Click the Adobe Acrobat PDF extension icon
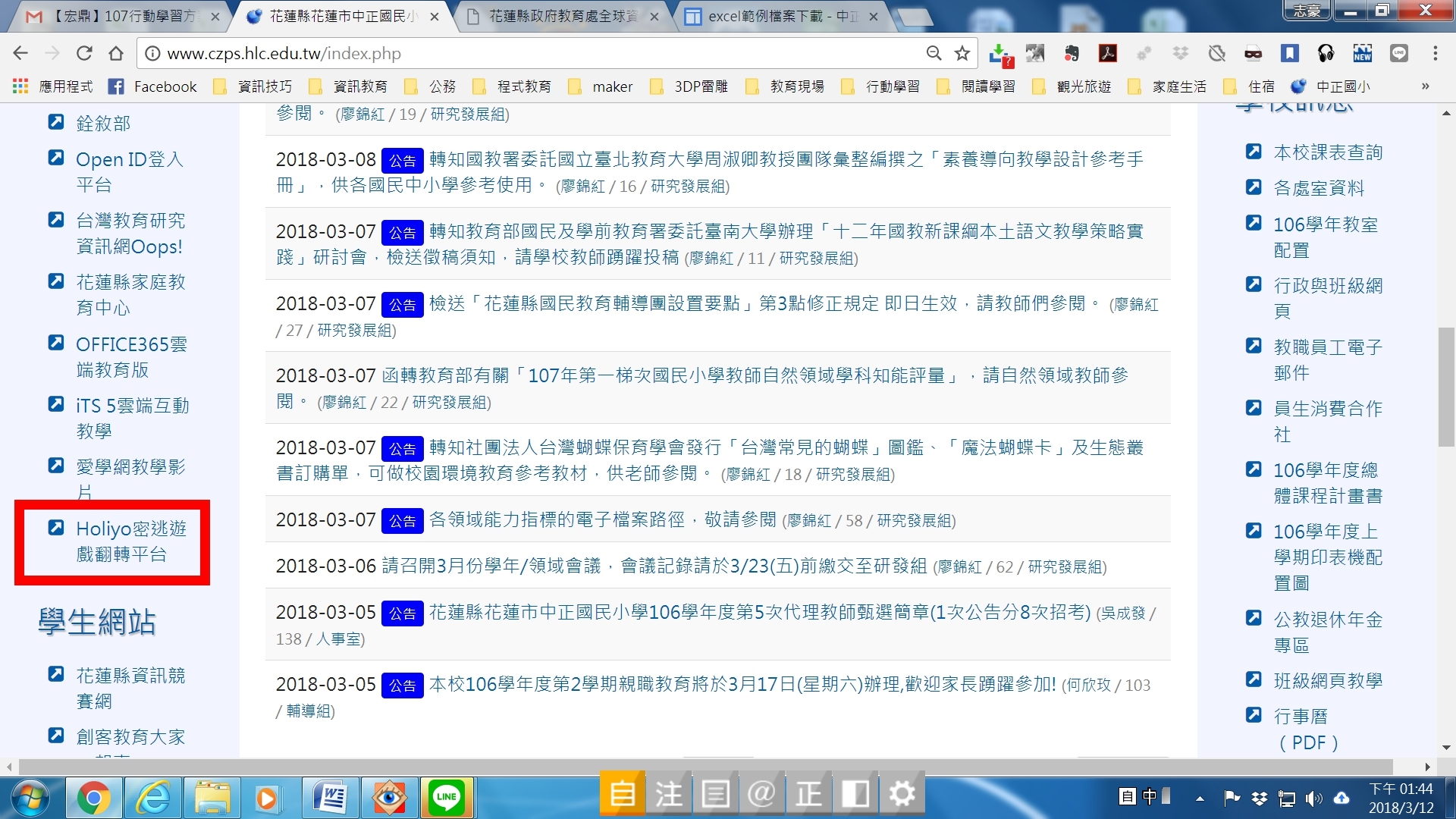The height and width of the screenshot is (819, 1456). (x=1108, y=53)
